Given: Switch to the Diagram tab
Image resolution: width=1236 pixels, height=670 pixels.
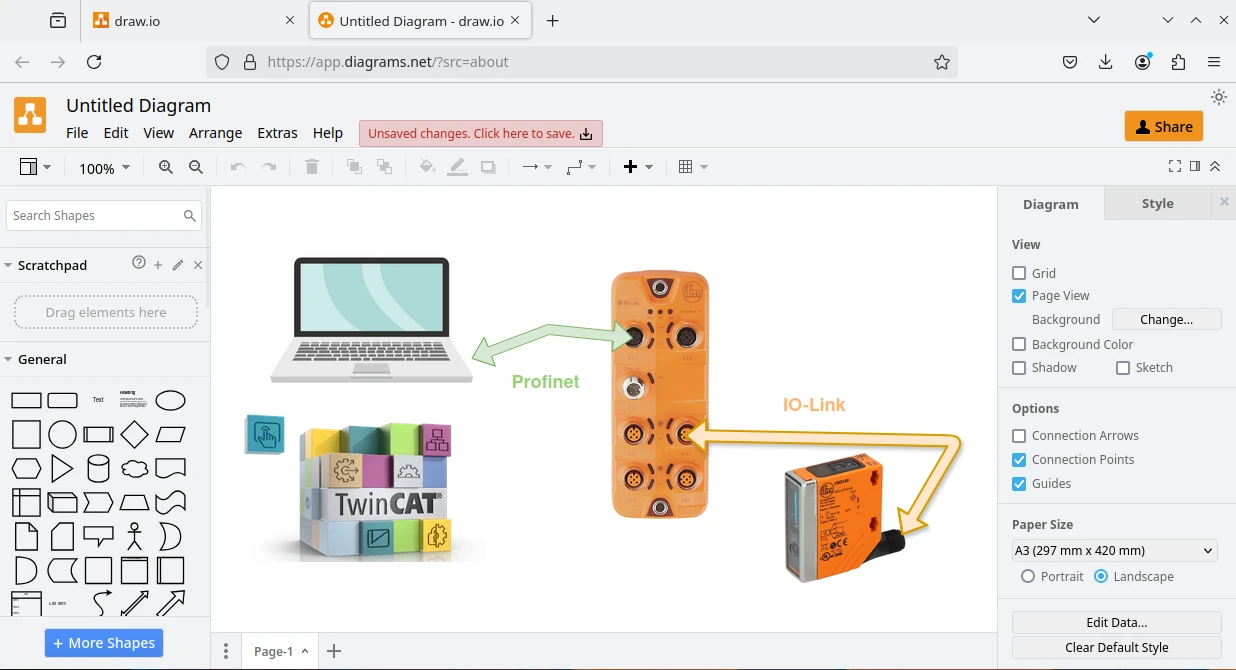Looking at the screenshot, I should click(x=1050, y=204).
